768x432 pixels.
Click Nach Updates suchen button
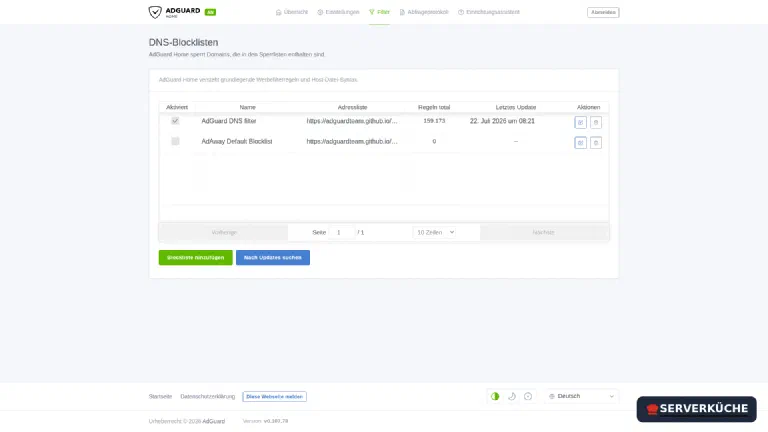click(273, 258)
